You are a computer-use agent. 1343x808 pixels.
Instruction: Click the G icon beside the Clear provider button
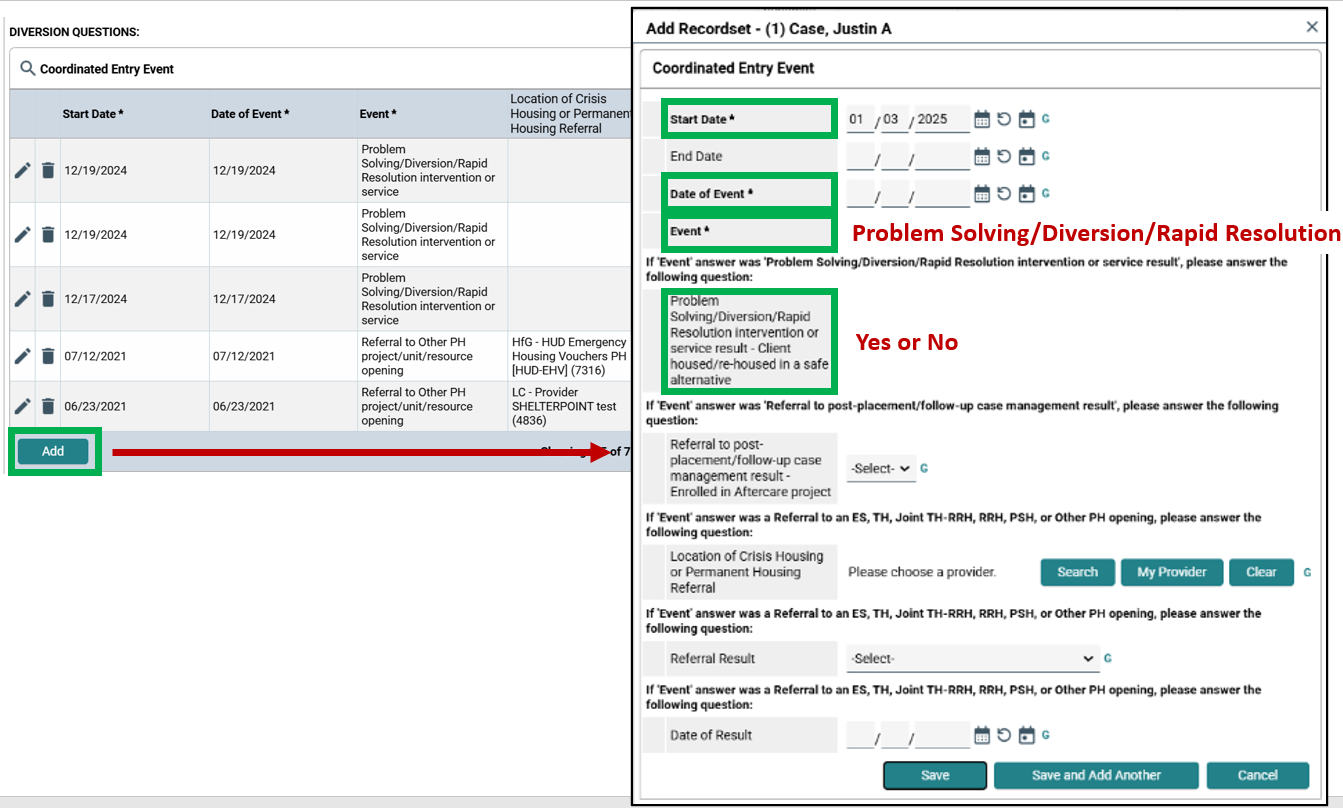point(1307,572)
